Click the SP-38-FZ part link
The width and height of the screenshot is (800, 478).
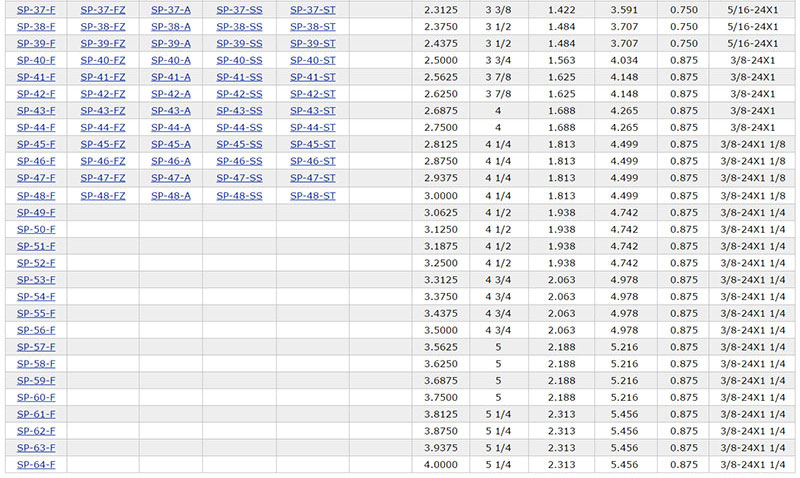click(103, 27)
